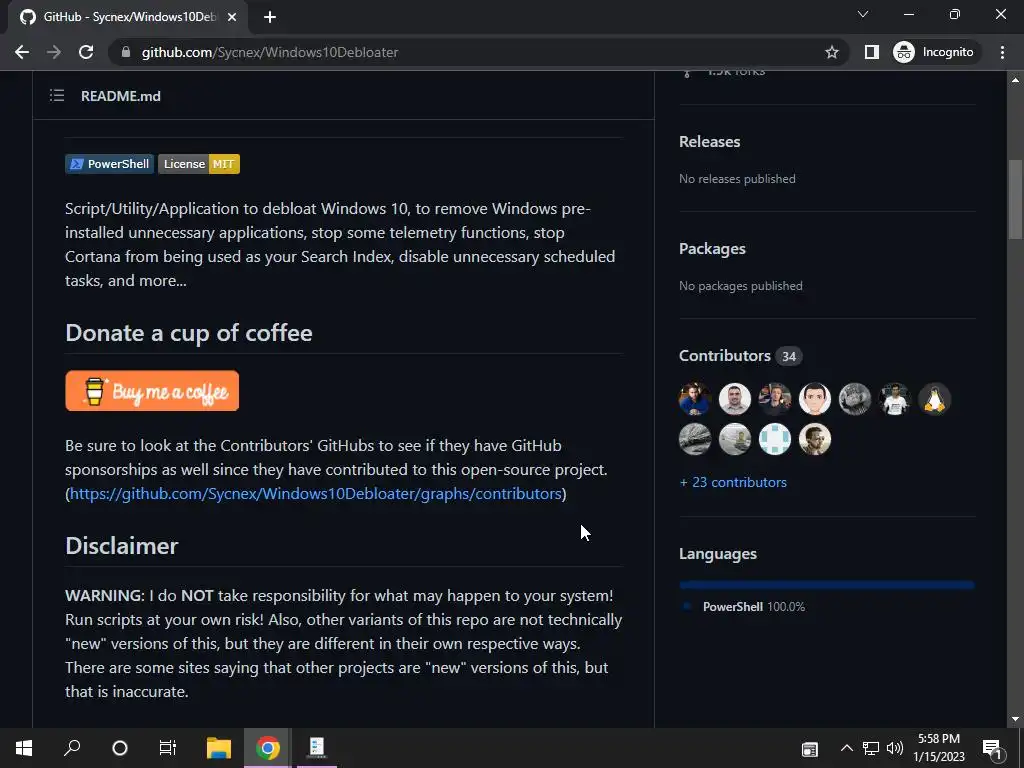This screenshot has height=768, width=1024.
Task: Click the lock icon in address bar
Action: [x=126, y=52]
